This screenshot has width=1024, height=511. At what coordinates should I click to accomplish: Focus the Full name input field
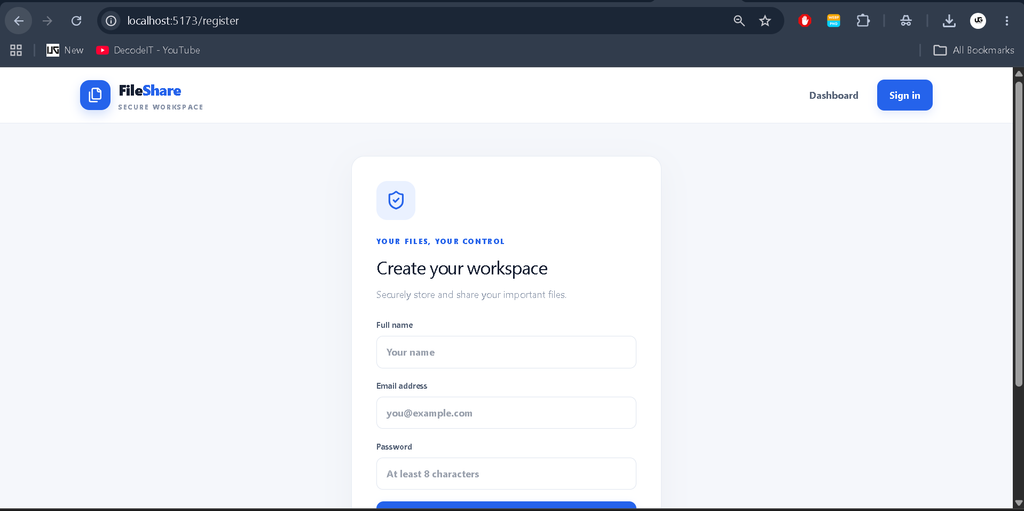click(506, 352)
